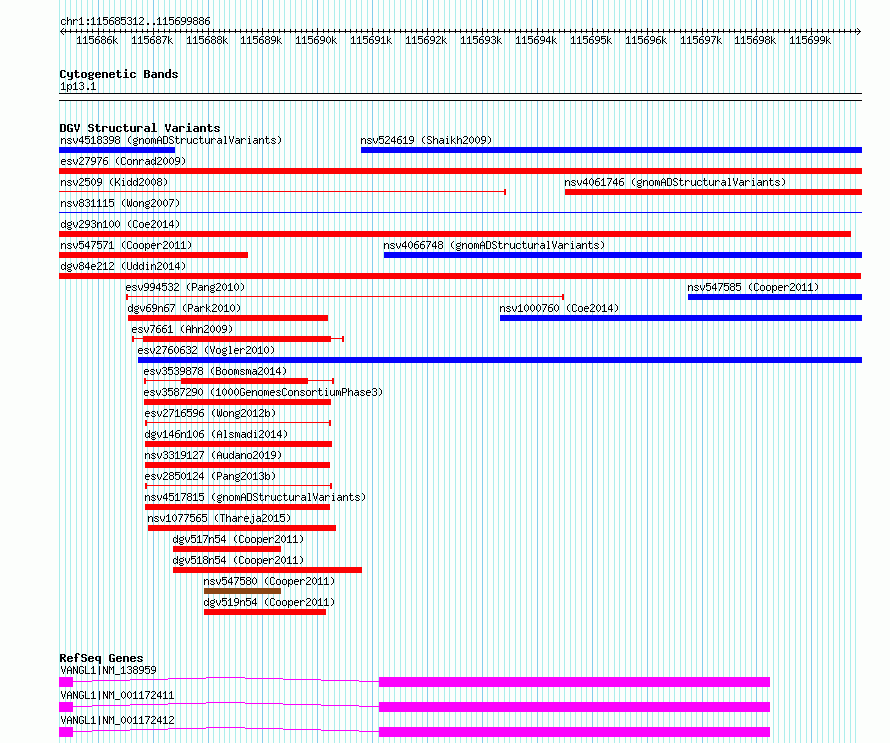Click dgv69n67 (Park2010) variant label
The width and height of the screenshot is (890, 743).
[184, 308]
